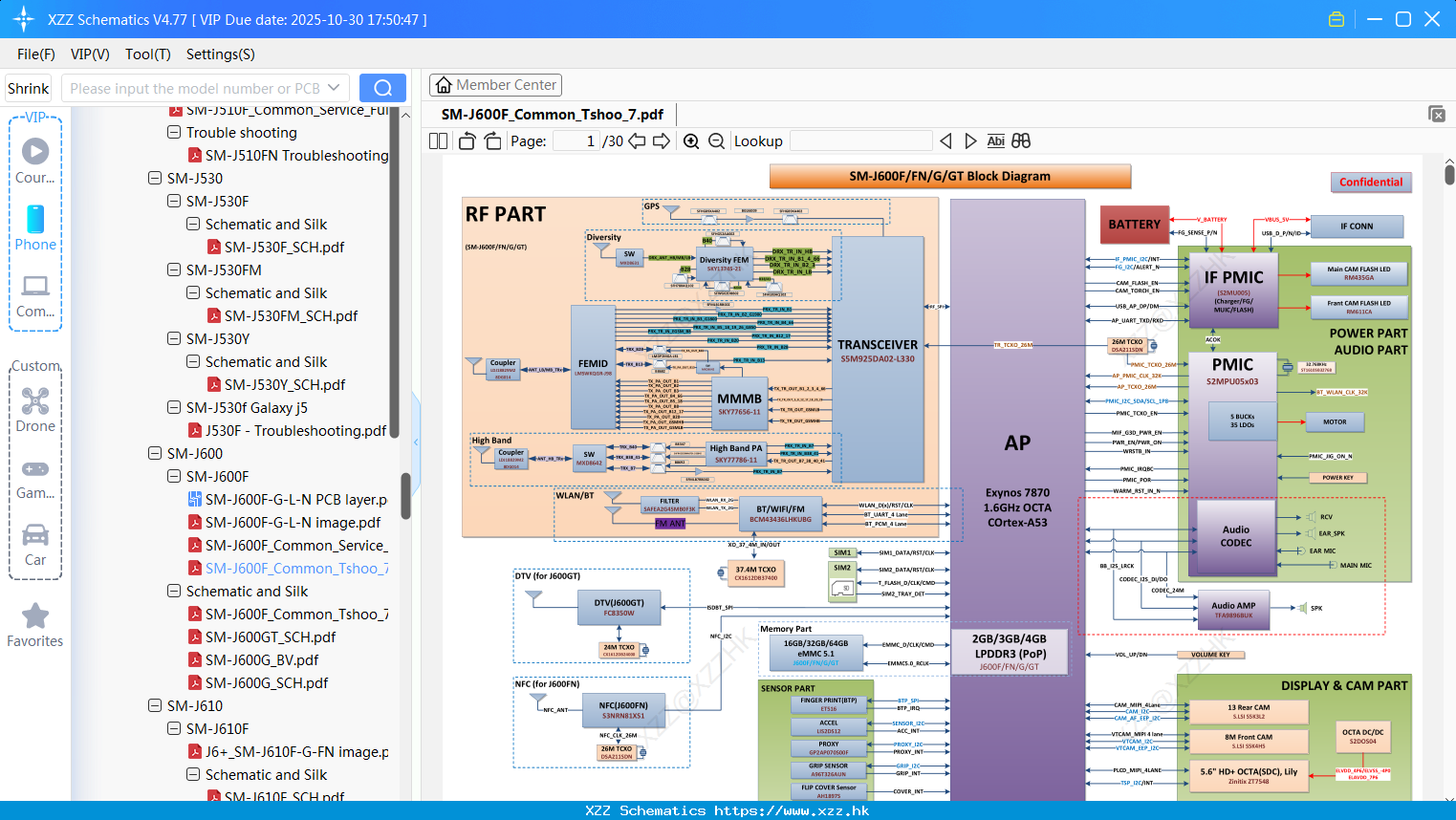The image size is (1456, 820).
Task: Click the Shrink button
Action: point(29,88)
